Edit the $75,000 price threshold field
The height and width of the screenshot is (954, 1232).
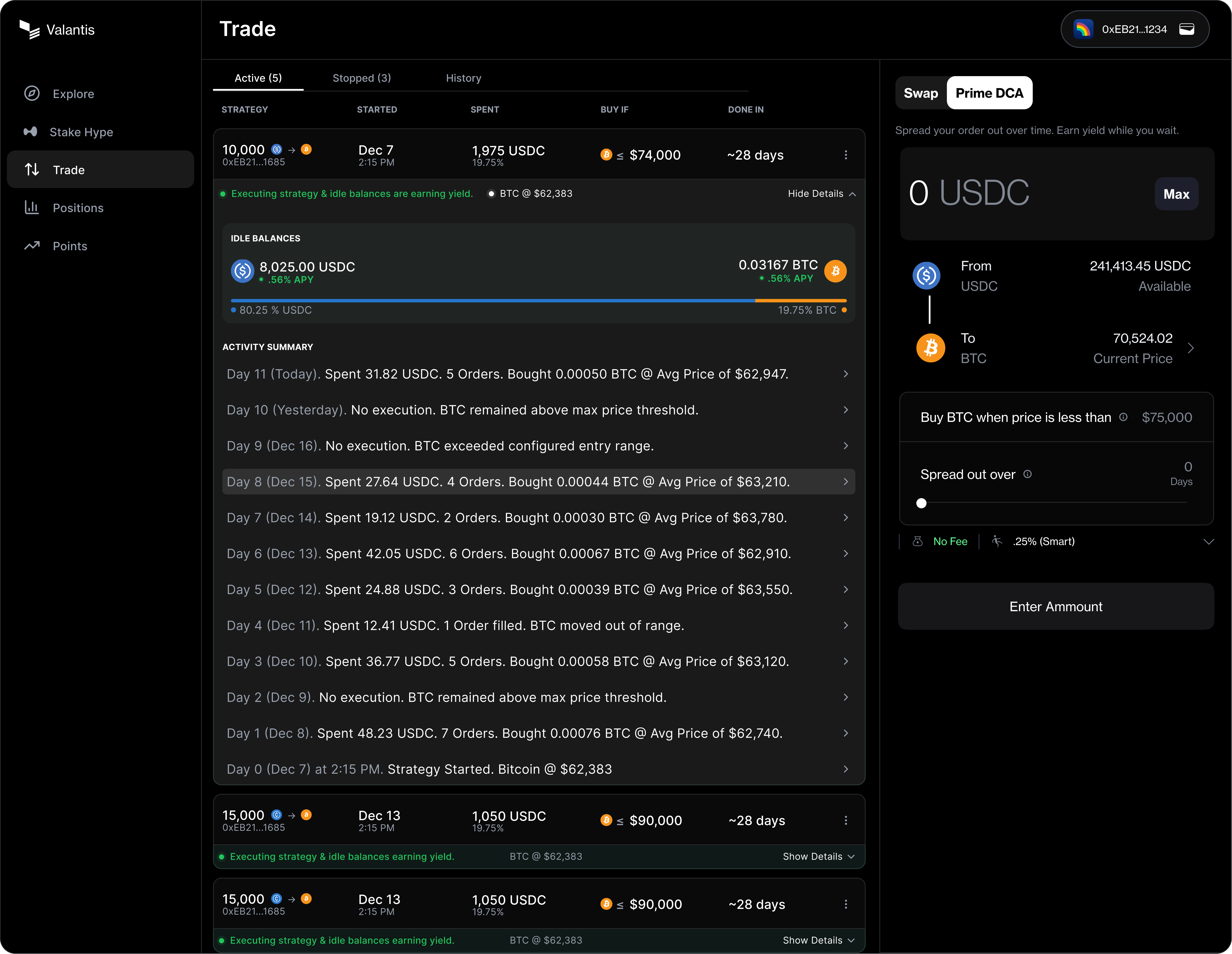point(1167,418)
